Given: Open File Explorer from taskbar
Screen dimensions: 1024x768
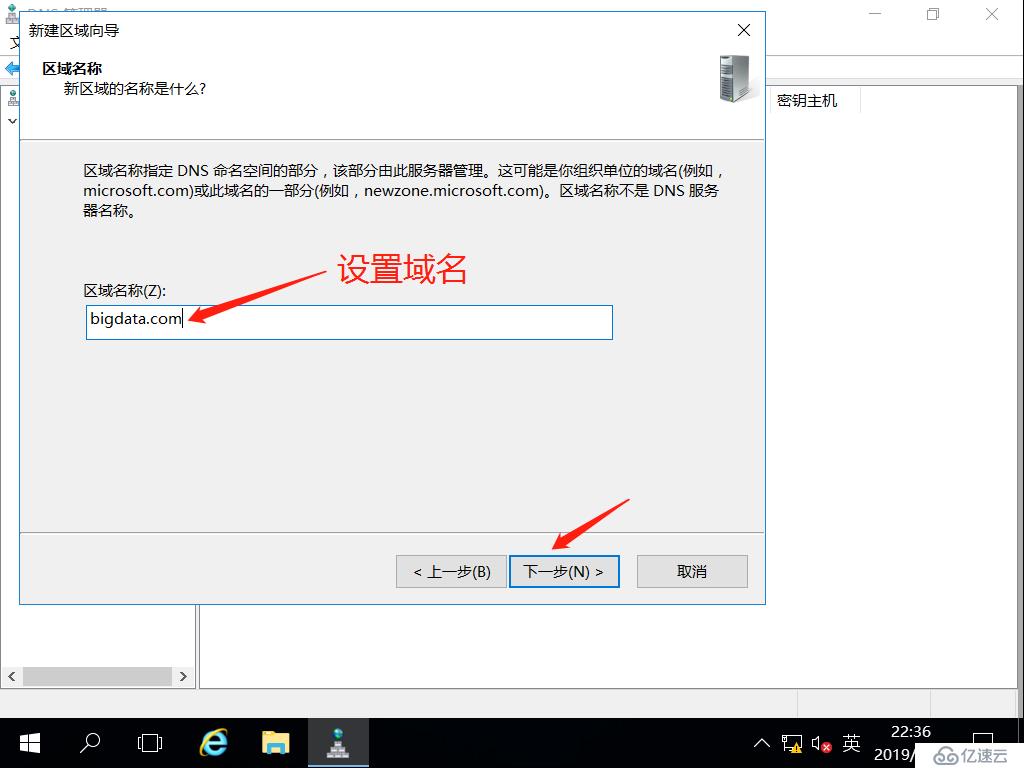Looking at the screenshot, I should [x=276, y=743].
